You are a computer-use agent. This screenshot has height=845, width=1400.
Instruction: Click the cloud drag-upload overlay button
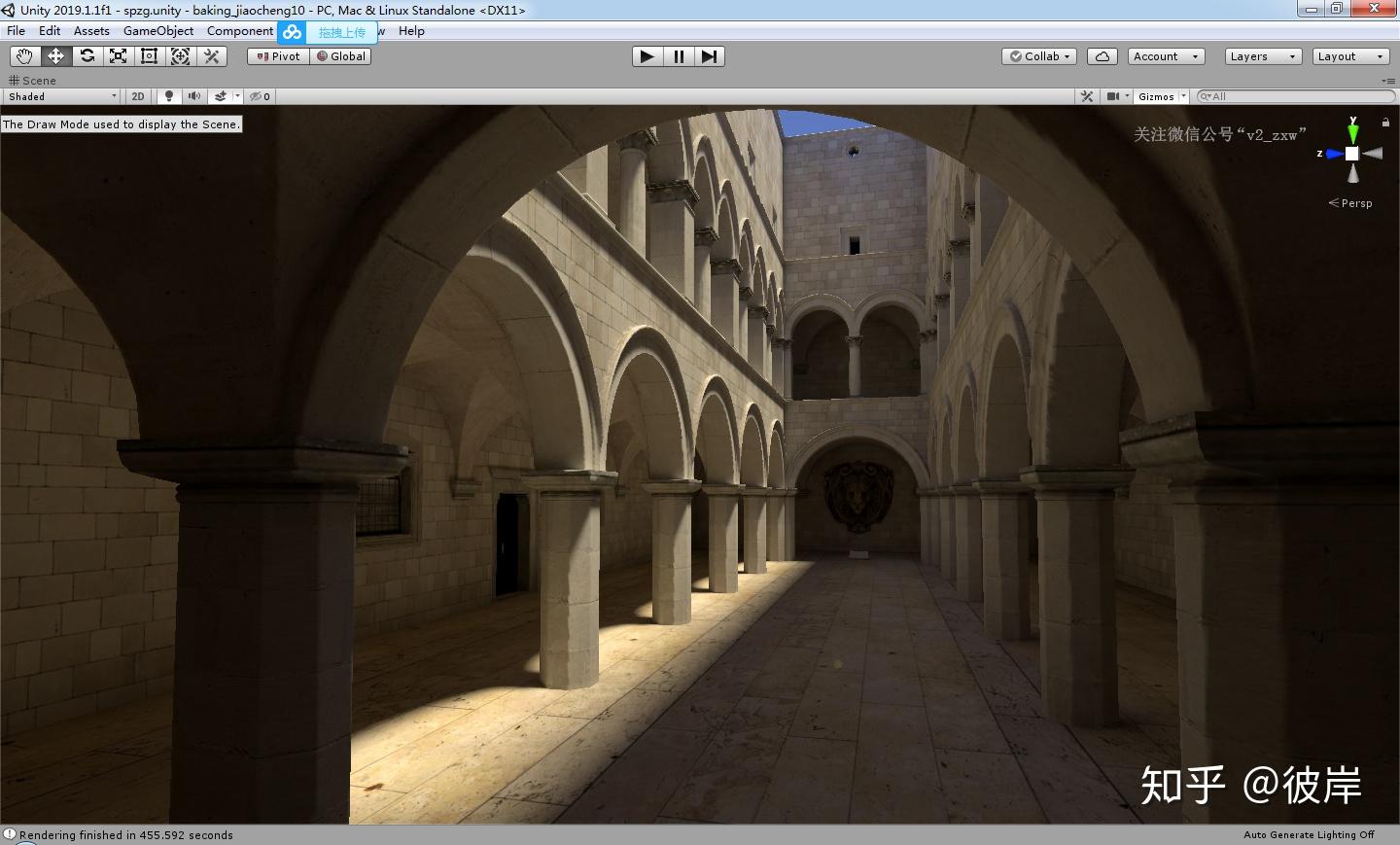point(328,32)
